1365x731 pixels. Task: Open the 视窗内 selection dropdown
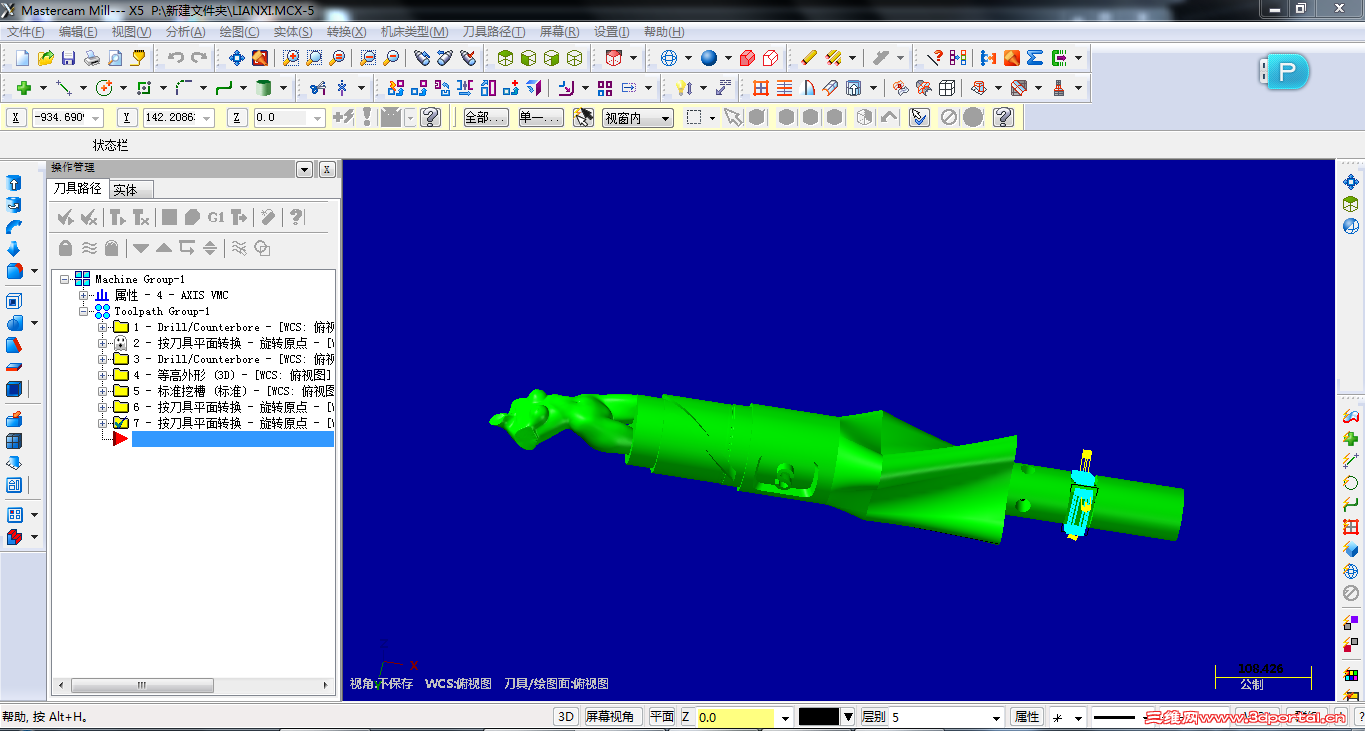pos(638,118)
